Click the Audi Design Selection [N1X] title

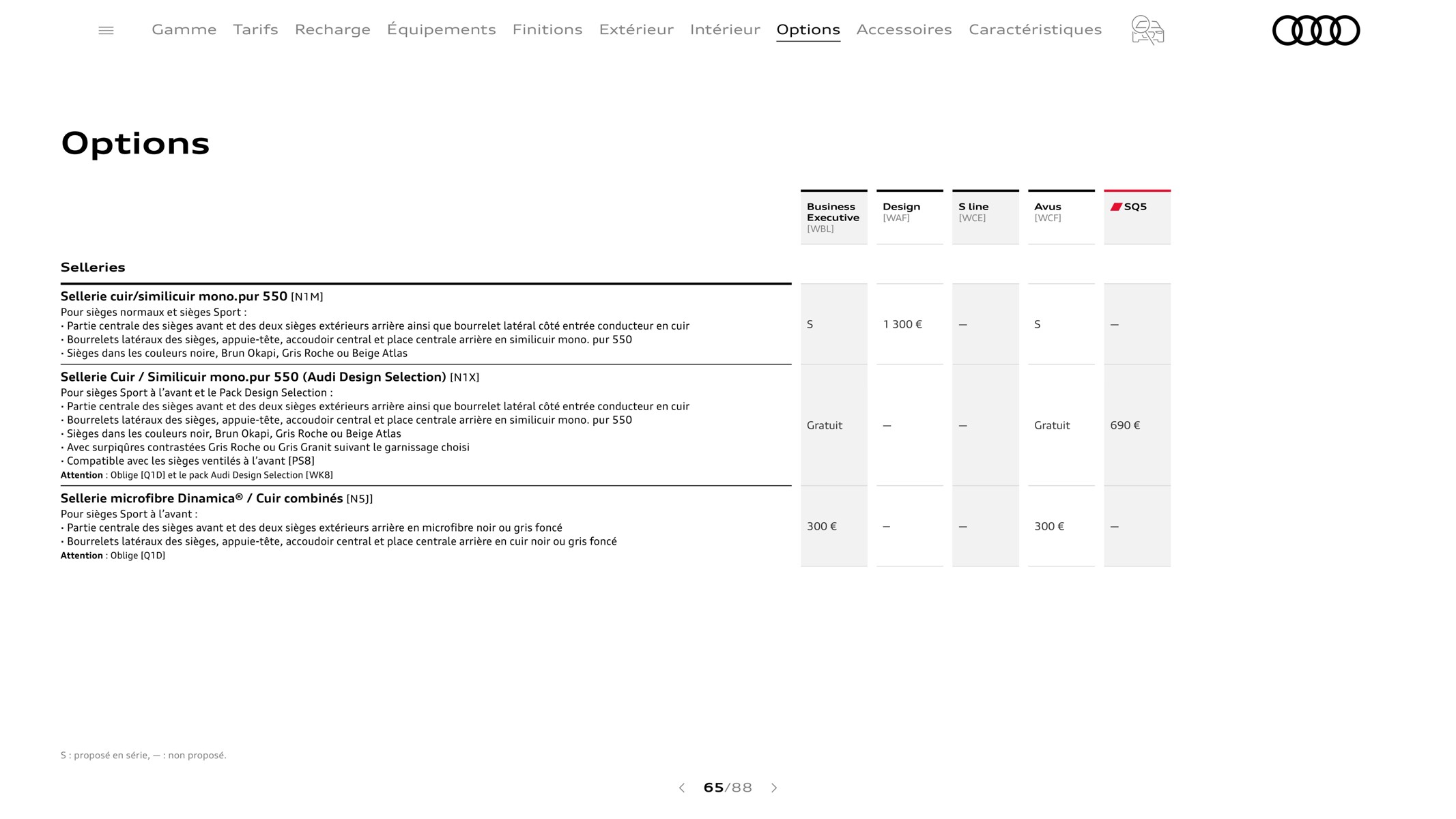point(270,377)
